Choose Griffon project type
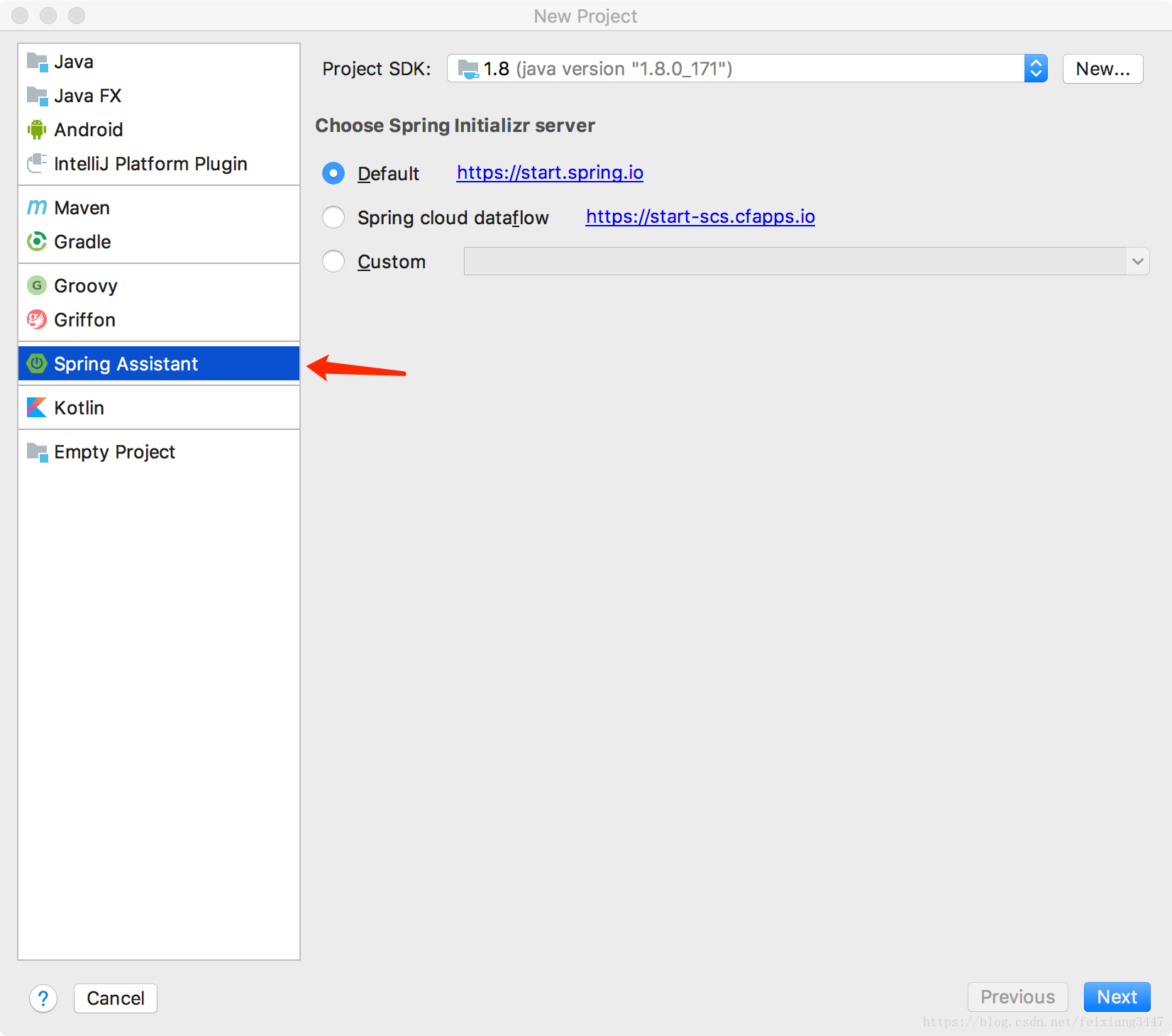This screenshot has width=1172, height=1036. click(x=159, y=320)
